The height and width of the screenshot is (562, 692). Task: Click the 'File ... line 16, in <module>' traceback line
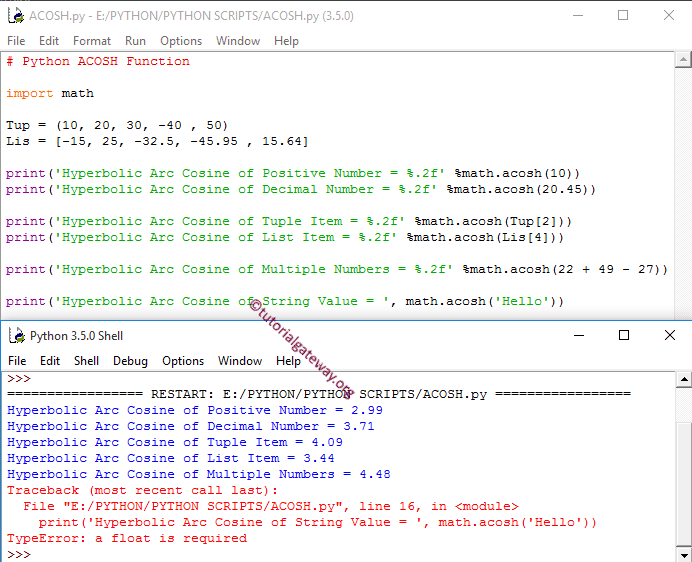pos(271,506)
